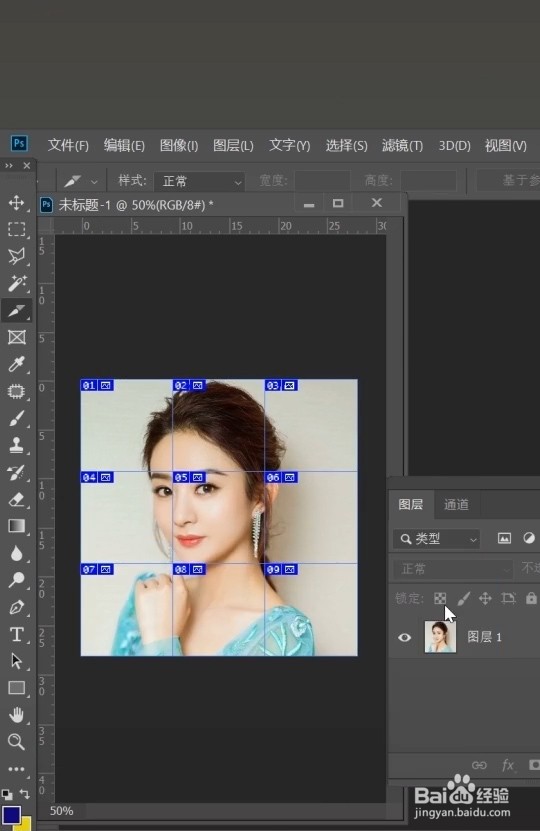Image resolution: width=540 pixels, height=831 pixels.
Task: Open the 滤镜(T) menu
Action: coord(402,145)
